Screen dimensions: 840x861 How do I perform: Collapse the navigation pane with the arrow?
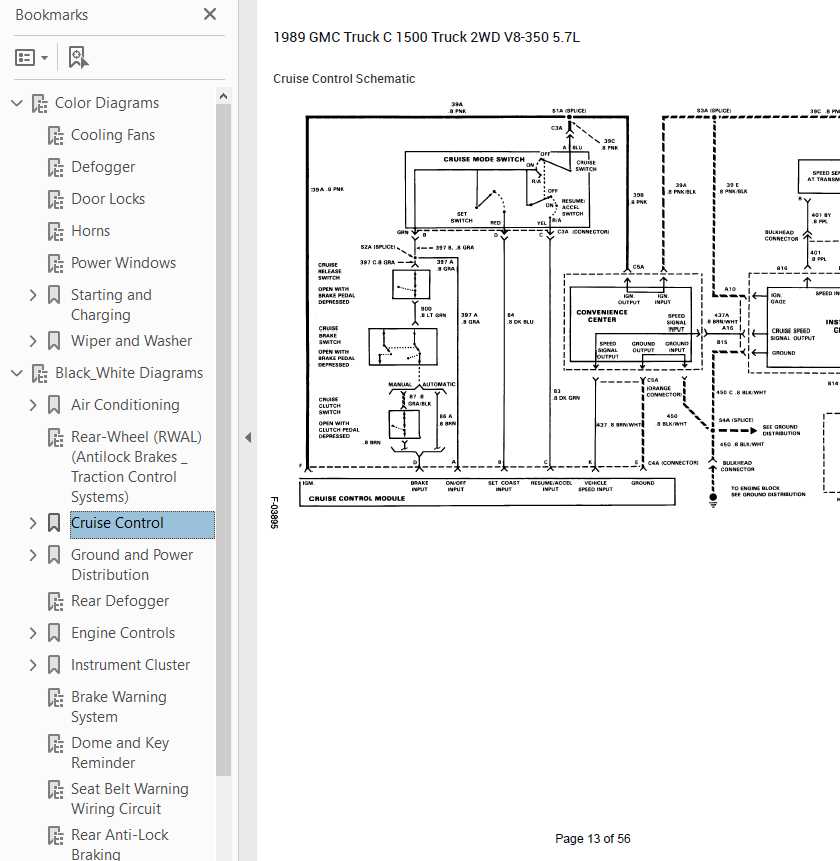[x=248, y=438]
